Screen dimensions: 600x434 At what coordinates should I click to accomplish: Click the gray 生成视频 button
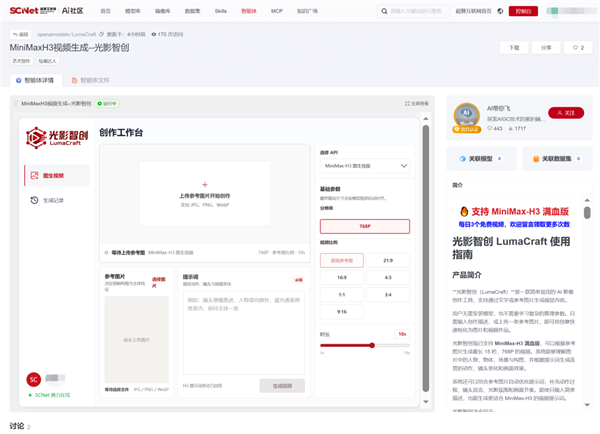tap(282, 386)
